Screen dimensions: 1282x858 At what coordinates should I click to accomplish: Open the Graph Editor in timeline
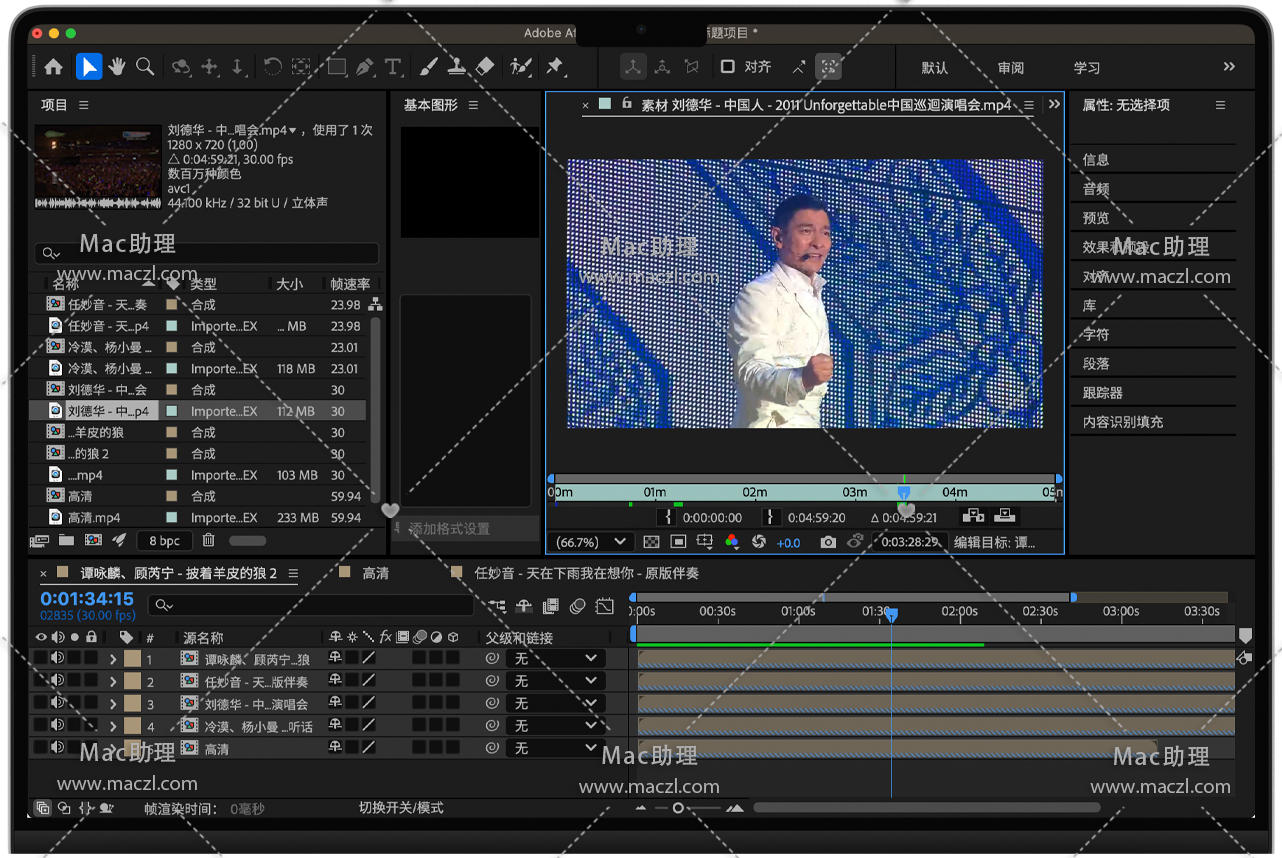tap(604, 606)
